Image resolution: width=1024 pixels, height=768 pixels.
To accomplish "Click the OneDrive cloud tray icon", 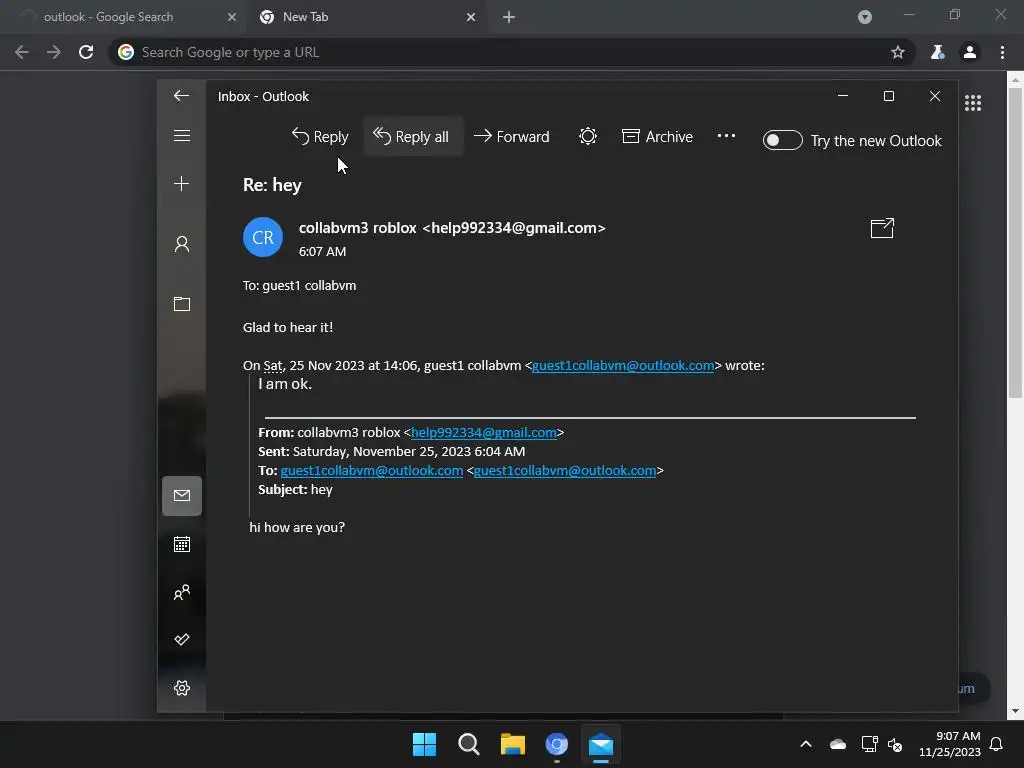I will click(838, 744).
